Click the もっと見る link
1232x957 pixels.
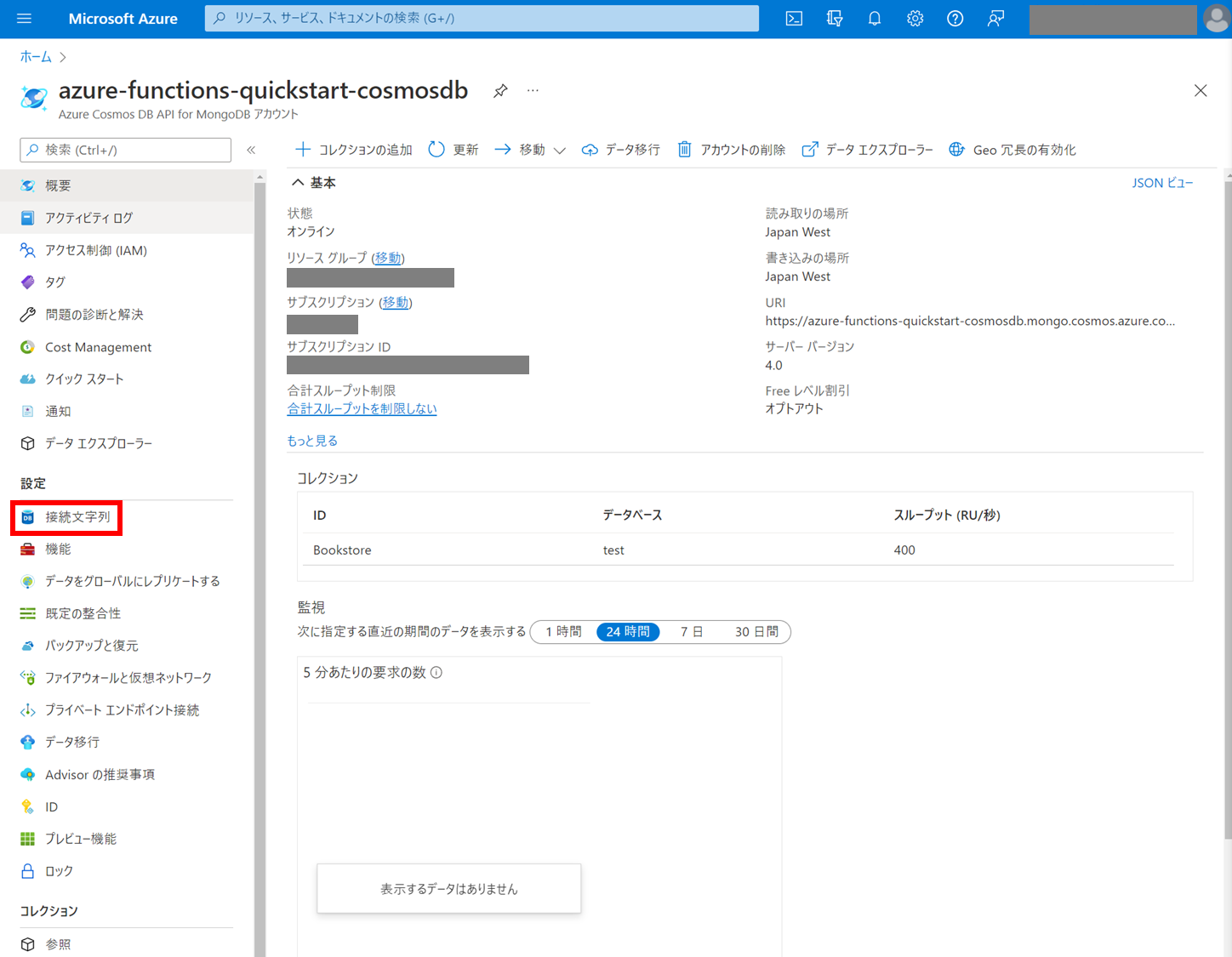point(312,441)
